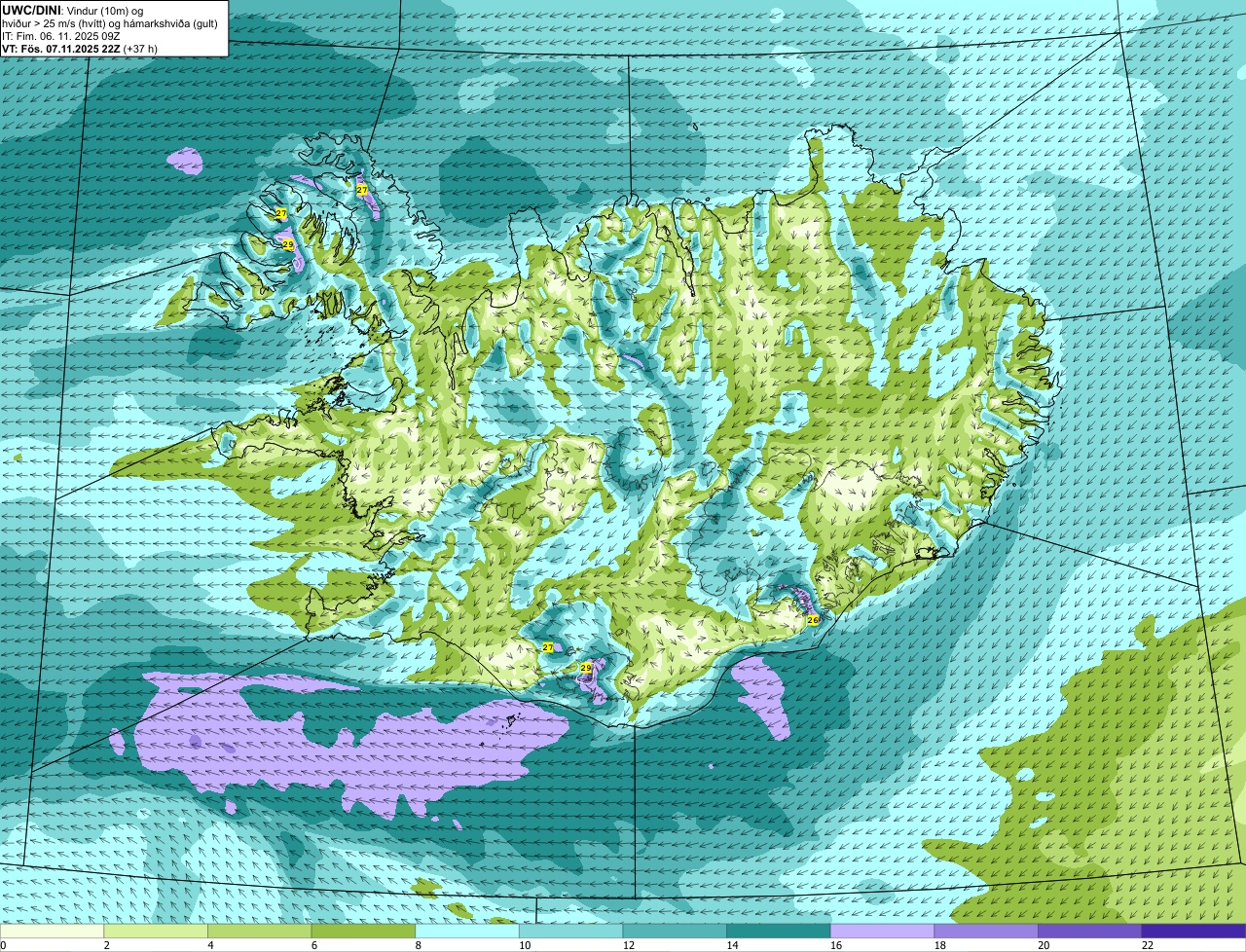Click the legend tick label "18"
Screen dimensions: 1246x952
939,945
